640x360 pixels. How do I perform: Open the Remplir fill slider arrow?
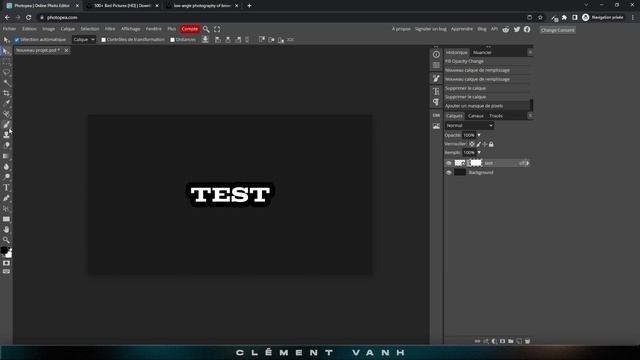click(x=479, y=153)
